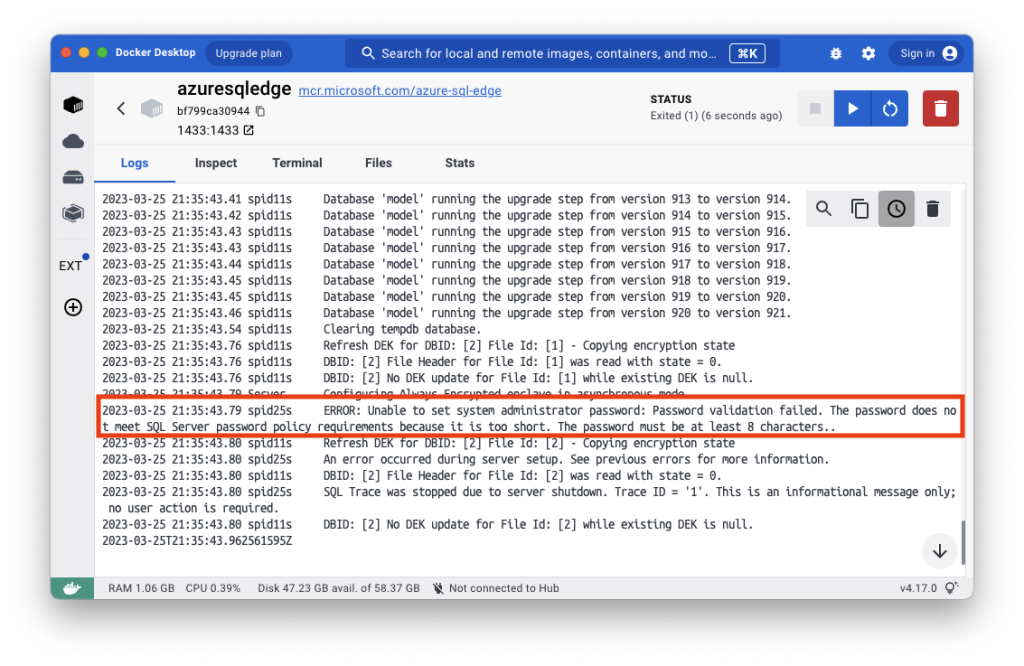
Task: Focus the search images and containers field
Action: tap(562, 54)
